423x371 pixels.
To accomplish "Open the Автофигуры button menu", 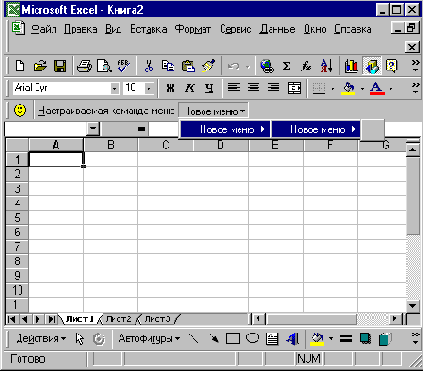I will pos(149,339).
